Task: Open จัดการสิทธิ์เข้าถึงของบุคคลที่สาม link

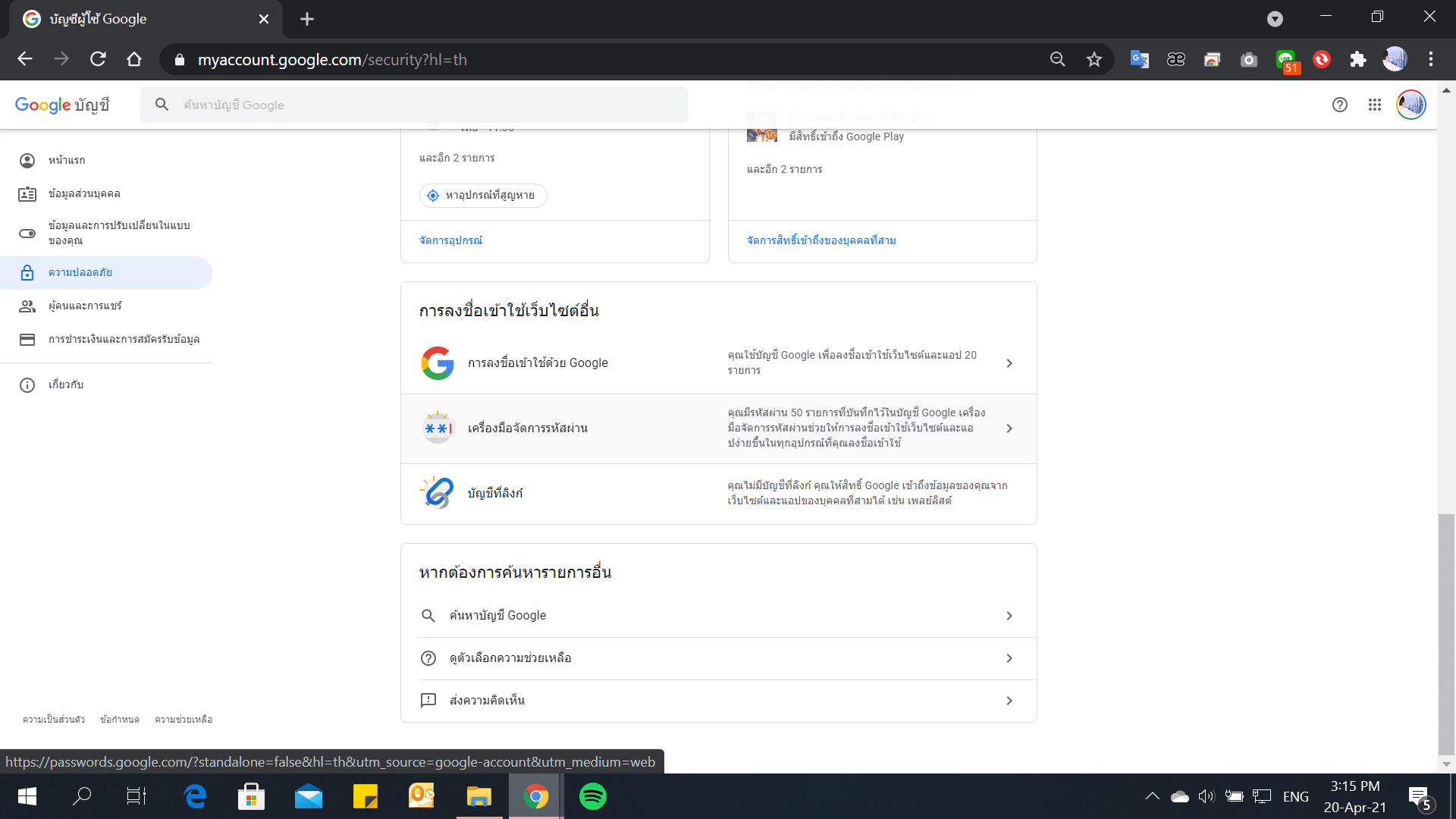Action: pos(821,240)
